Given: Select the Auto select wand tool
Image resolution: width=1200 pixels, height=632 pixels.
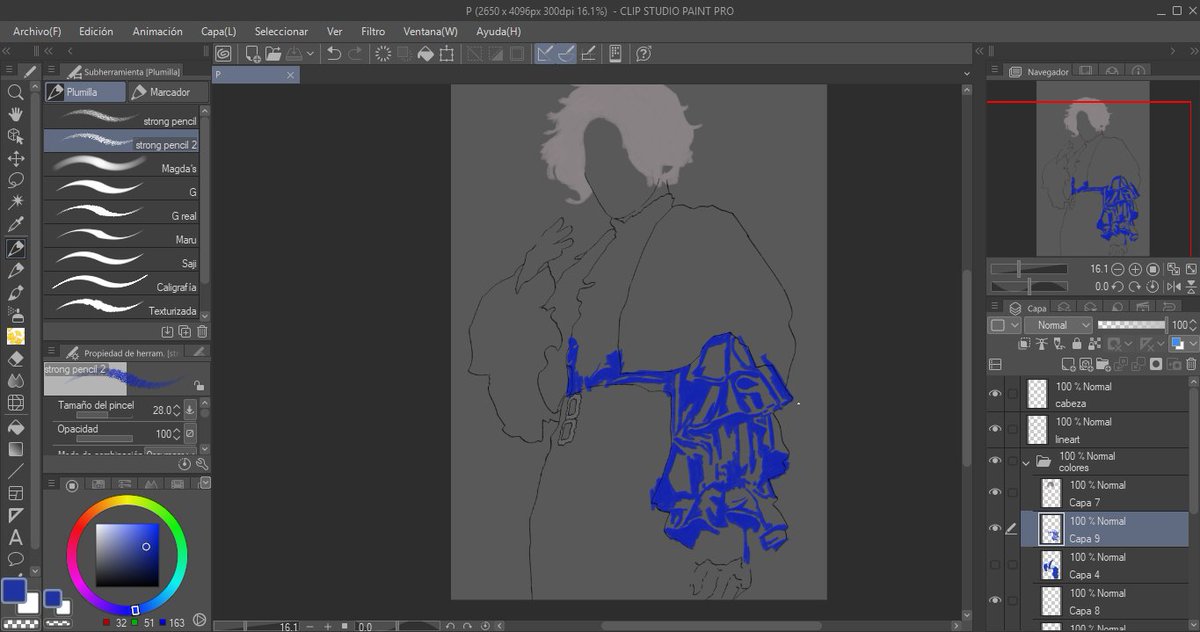Looking at the screenshot, I should 16,202.
